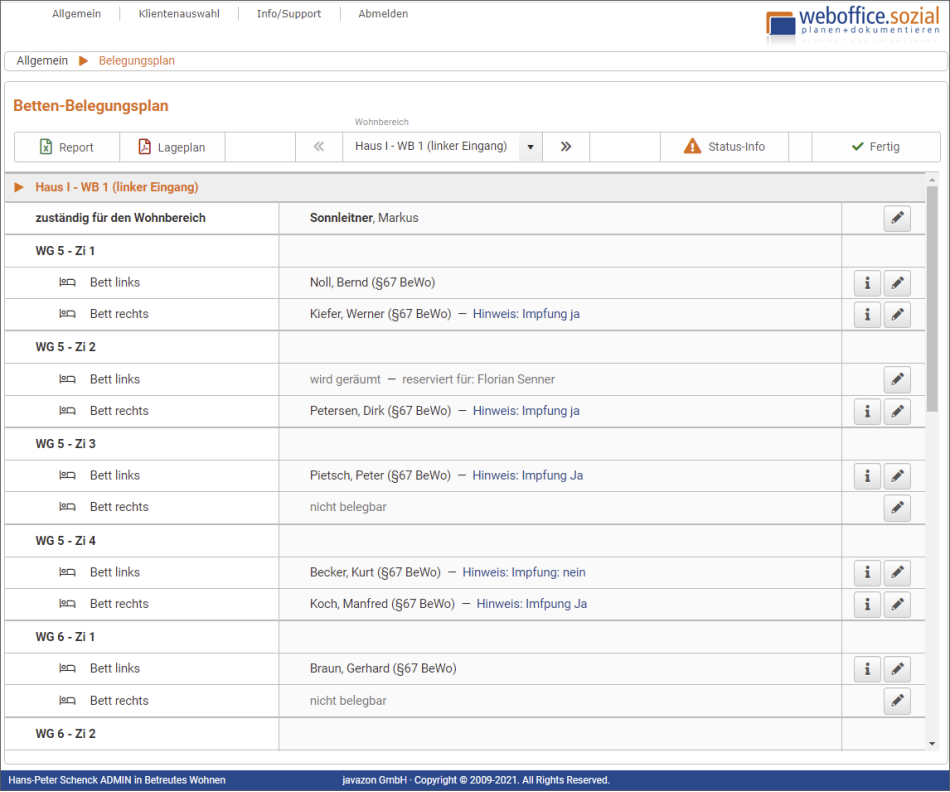Viewport: 950px width, 792px height.
Task: Open the Klientenauswahl menu
Action: click(179, 14)
